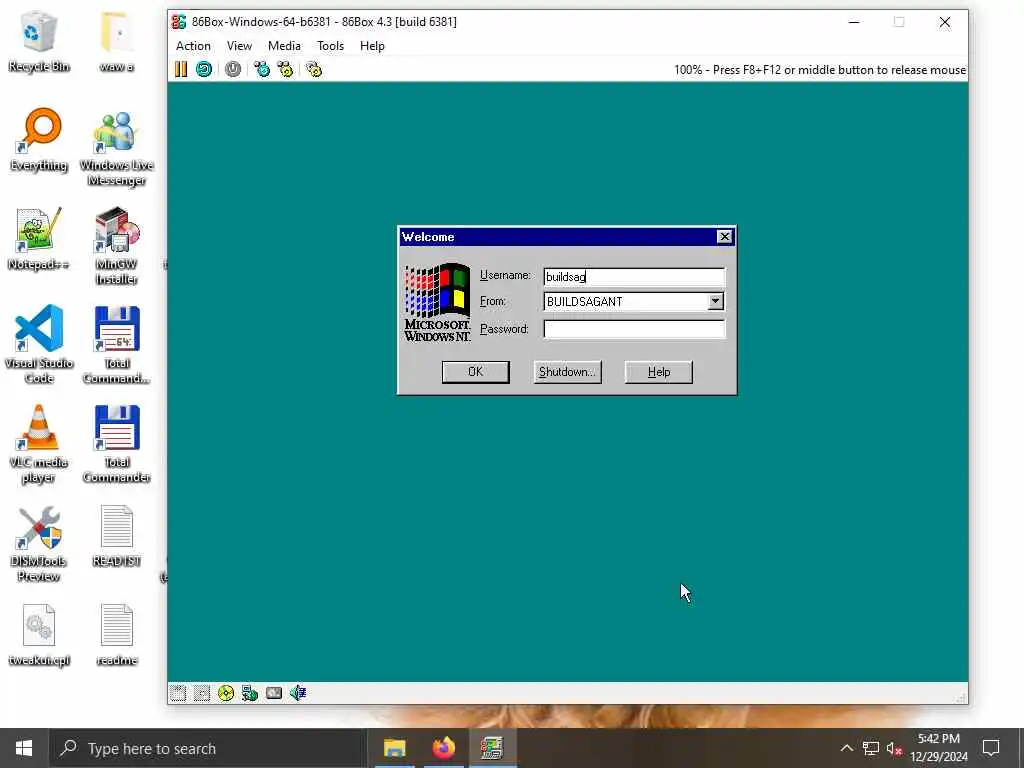This screenshot has width=1024, height=768.
Task: Click OK in the Welcome dialog
Action: (475, 372)
